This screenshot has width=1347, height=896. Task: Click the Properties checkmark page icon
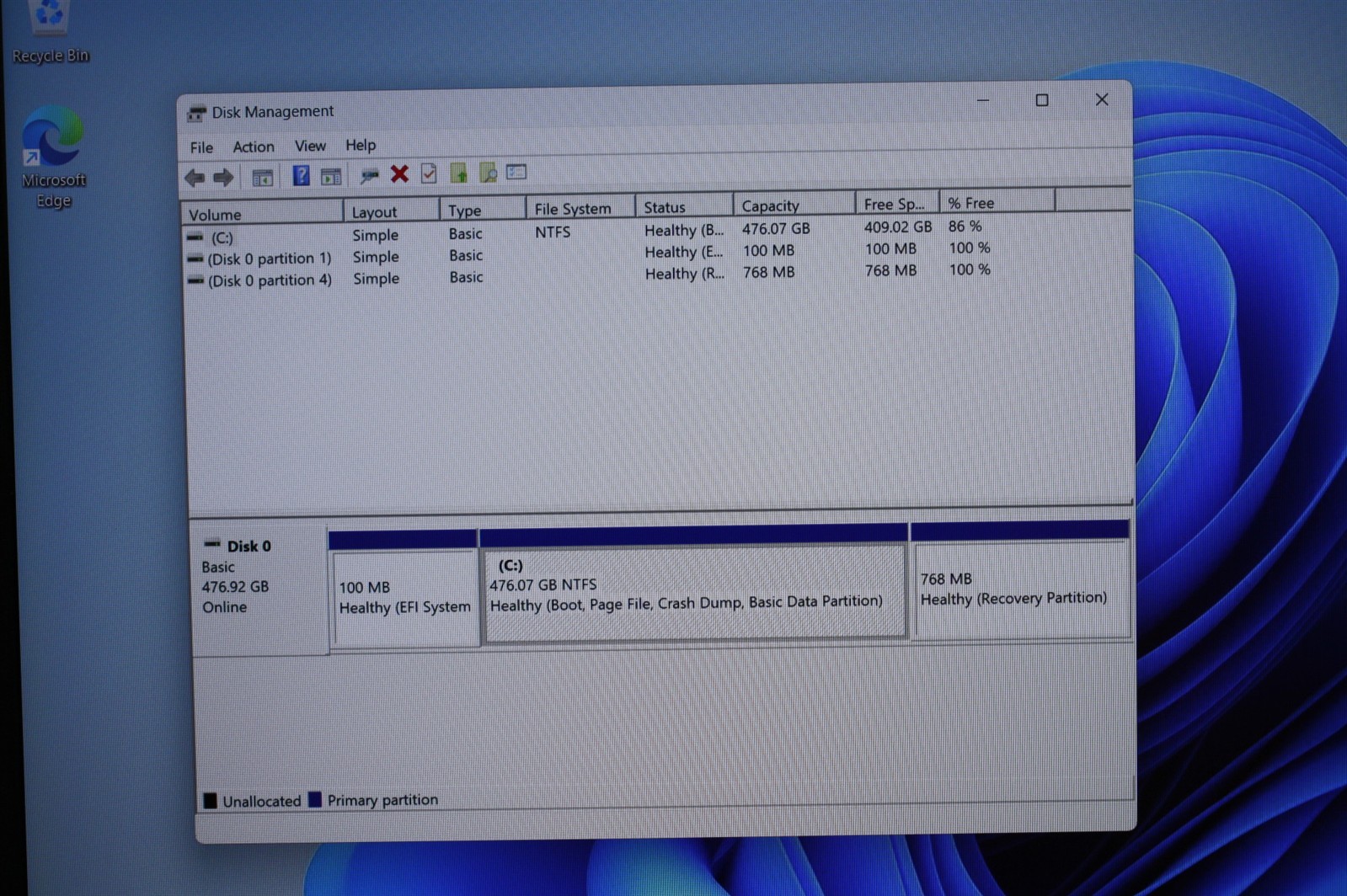429,173
